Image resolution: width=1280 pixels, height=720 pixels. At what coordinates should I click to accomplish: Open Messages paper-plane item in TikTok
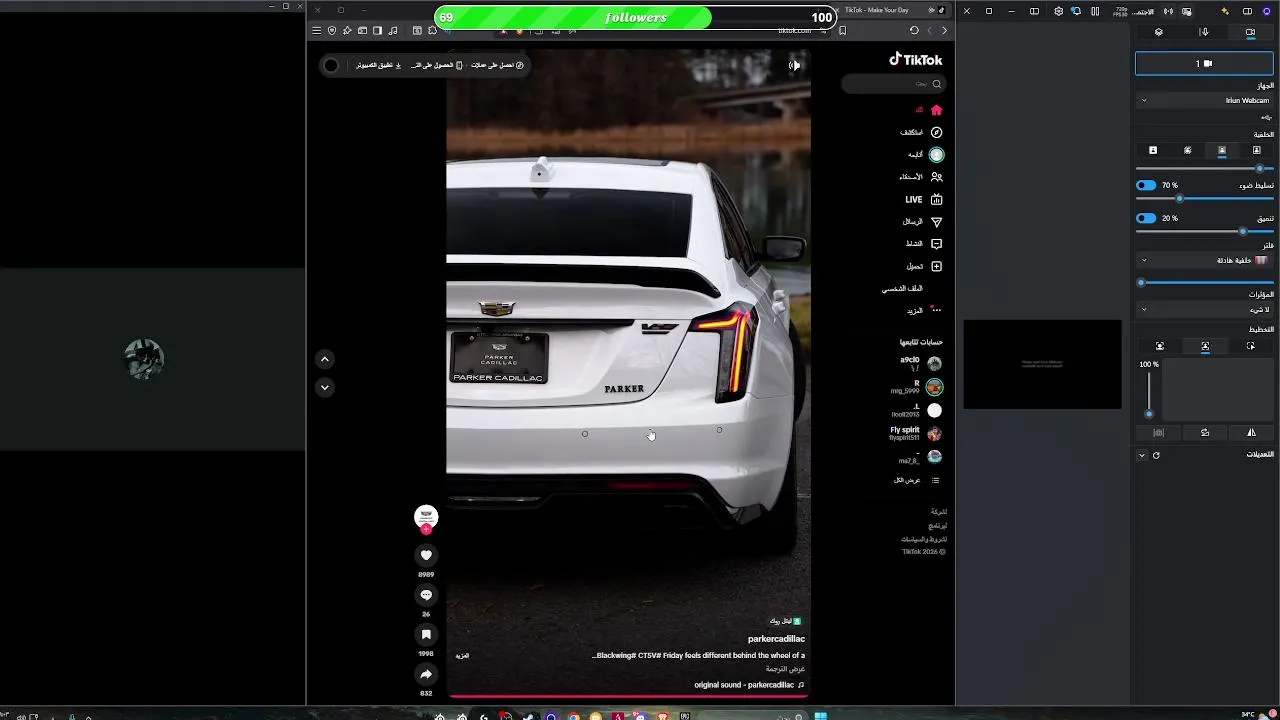tap(923, 221)
